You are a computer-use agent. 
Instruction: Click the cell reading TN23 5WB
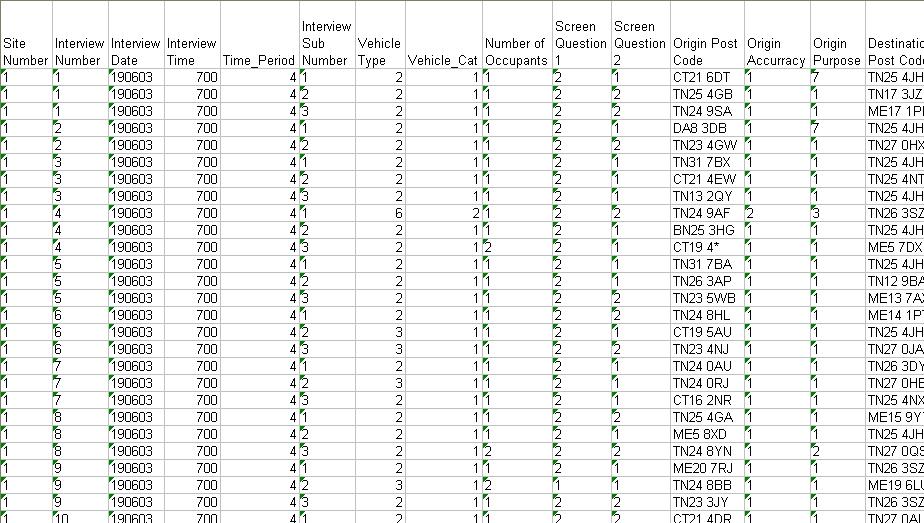(x=708, y=299)
